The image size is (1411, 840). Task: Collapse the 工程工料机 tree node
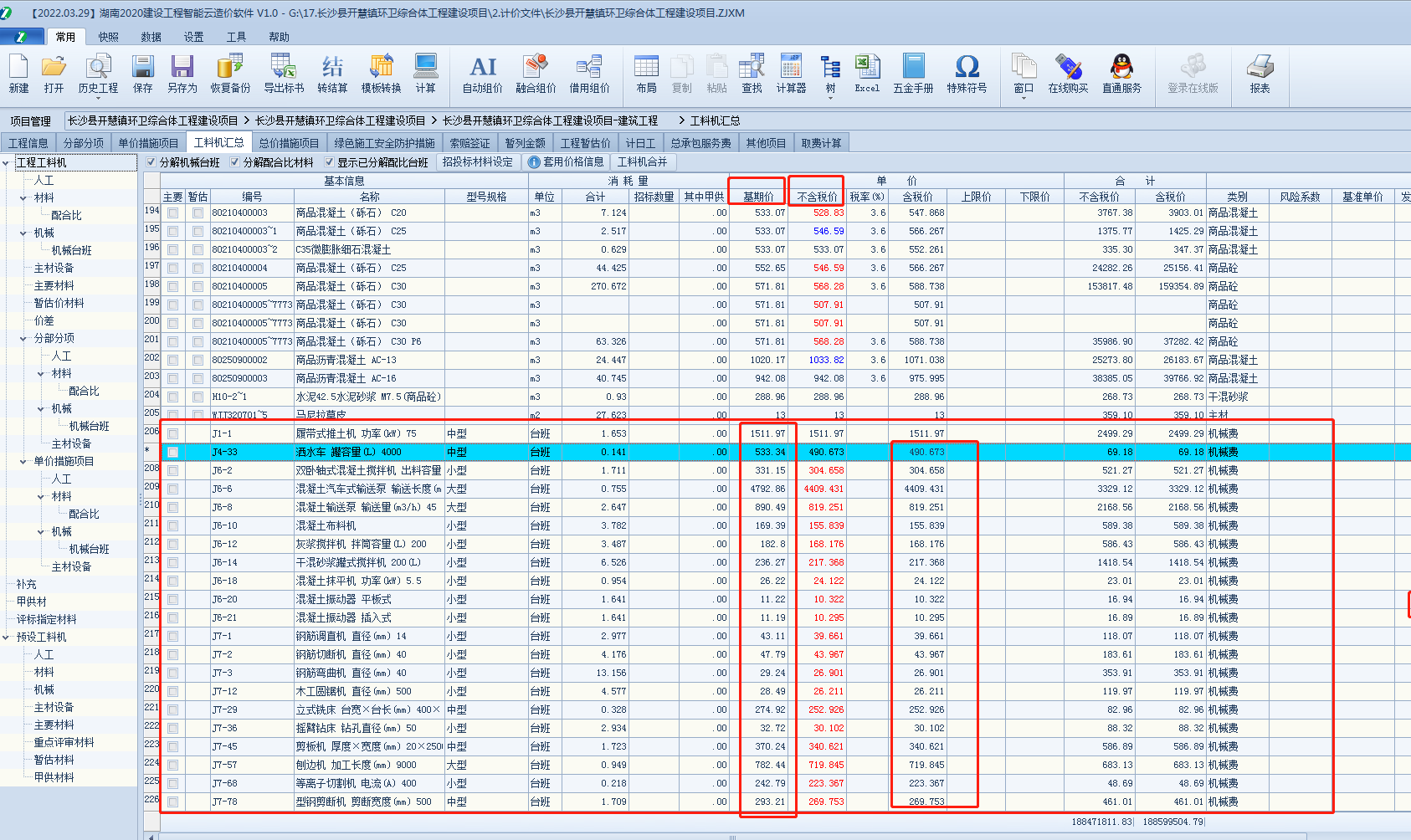pos(6,162)
